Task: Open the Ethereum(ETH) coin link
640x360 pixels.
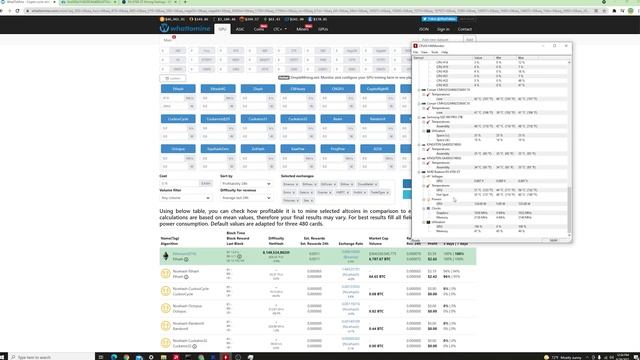Action: tap(184, 253)
